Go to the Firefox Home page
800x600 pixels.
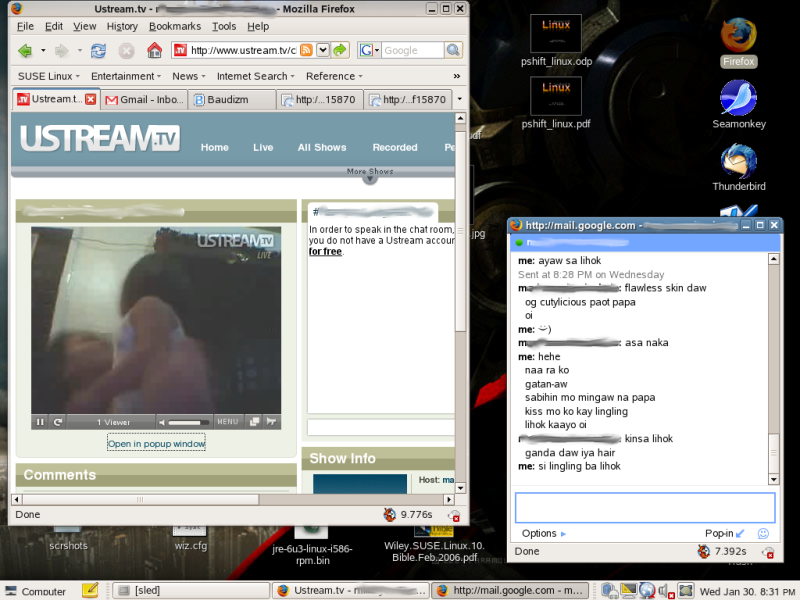pyautogui.click(x=154, y=50)
